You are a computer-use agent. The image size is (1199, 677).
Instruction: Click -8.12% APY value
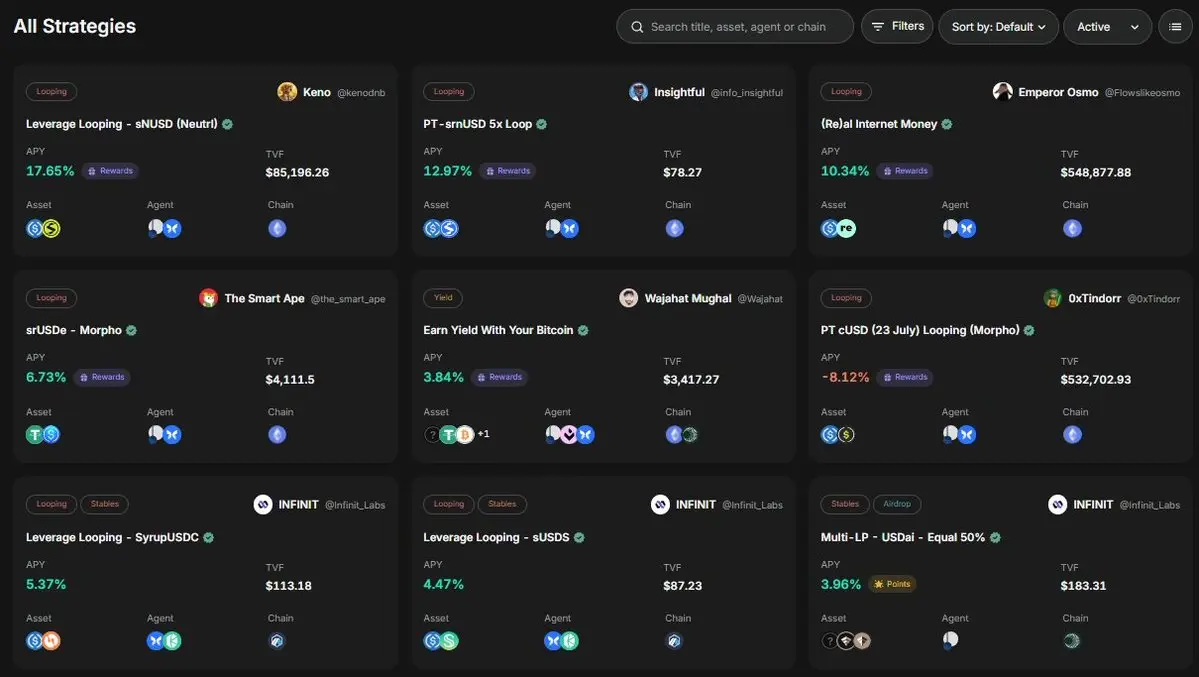click(845, 377)
